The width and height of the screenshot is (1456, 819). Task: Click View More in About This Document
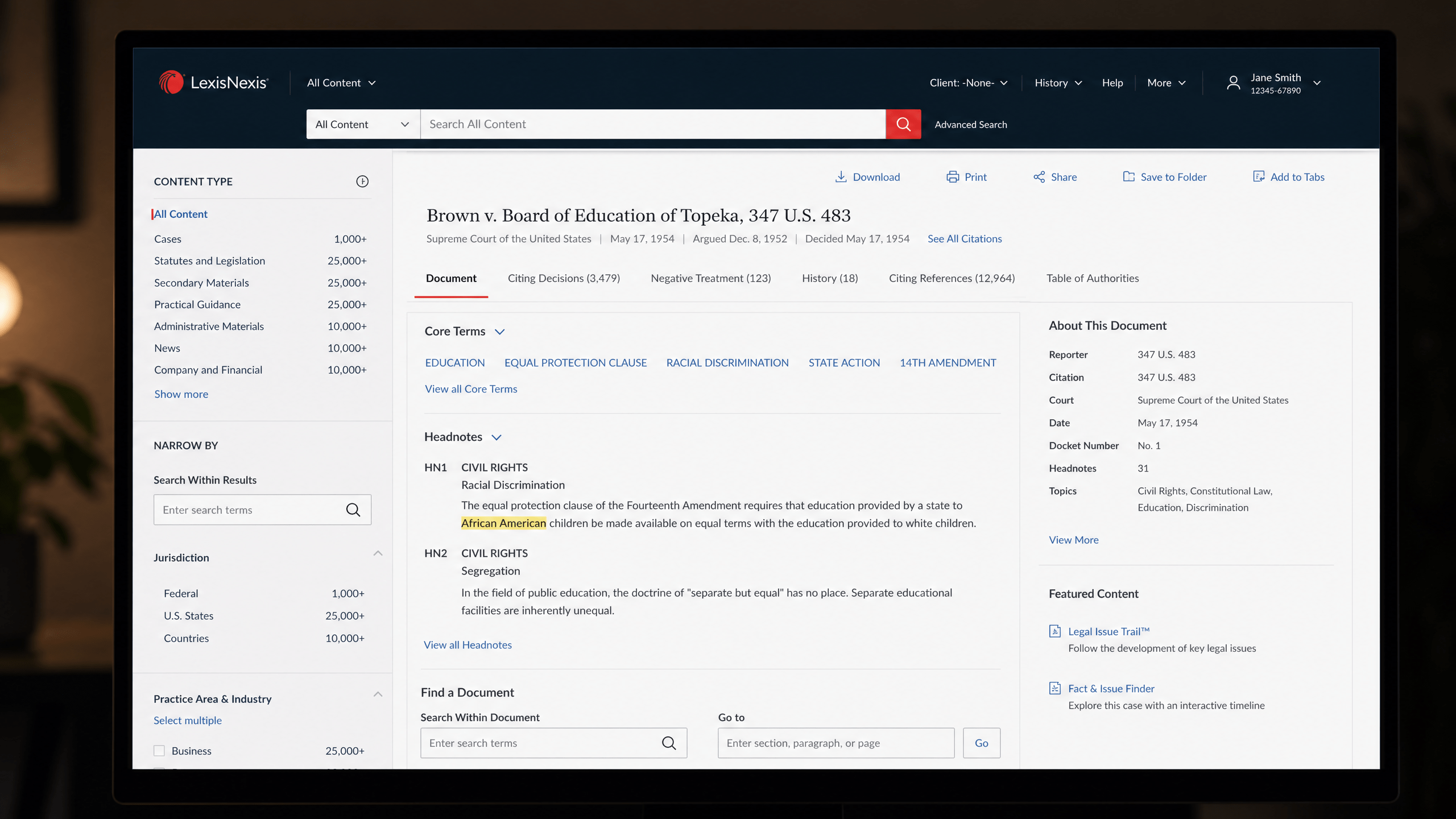(1073, 540)
